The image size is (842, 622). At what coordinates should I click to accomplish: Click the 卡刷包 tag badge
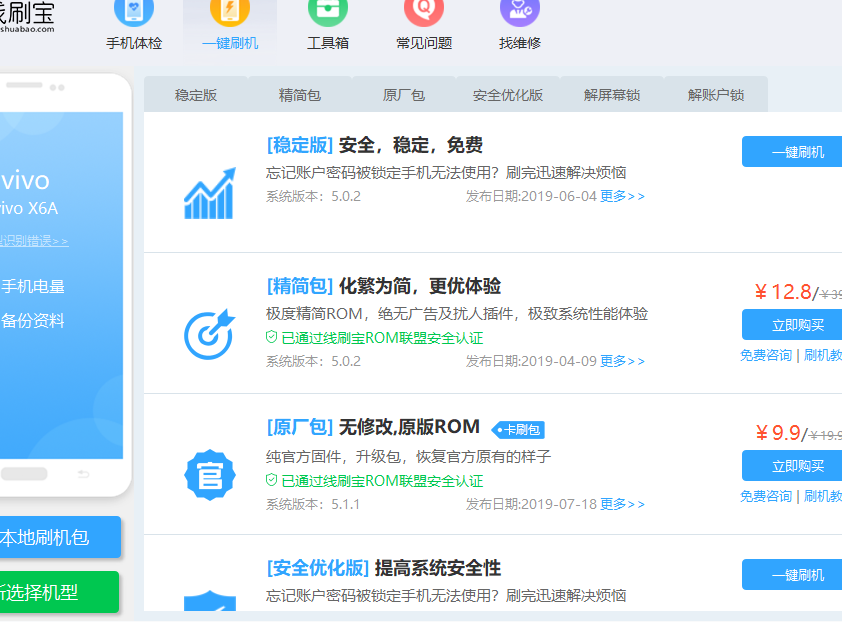click(x=518, y=430)
